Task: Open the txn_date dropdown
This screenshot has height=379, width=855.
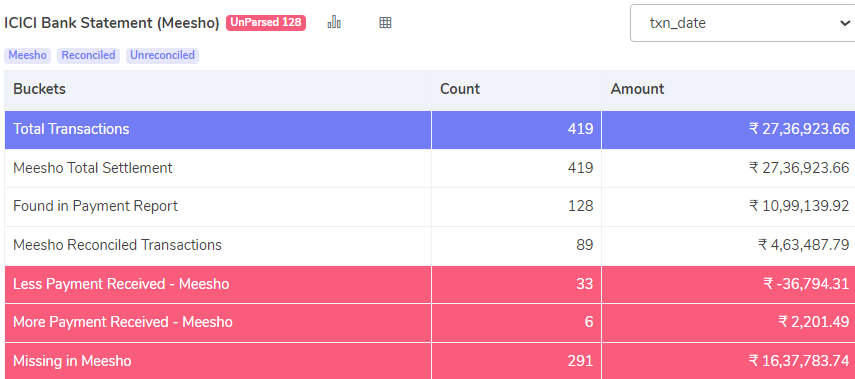Action: (x=743, y=23)
